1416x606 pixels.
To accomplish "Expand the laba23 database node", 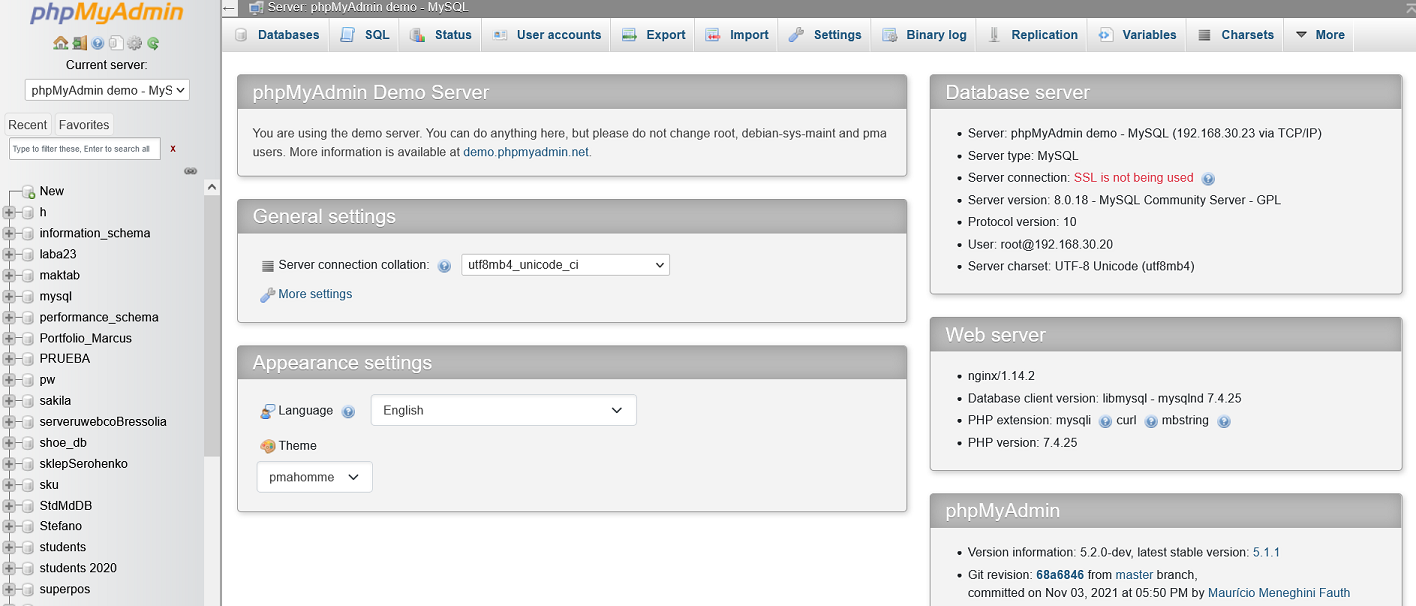I will click(x=9, y=254).
